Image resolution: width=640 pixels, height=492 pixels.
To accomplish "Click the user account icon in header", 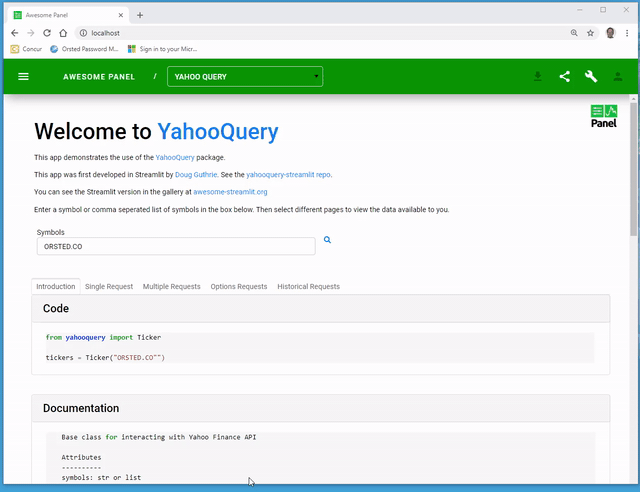I will coord(618,76).
